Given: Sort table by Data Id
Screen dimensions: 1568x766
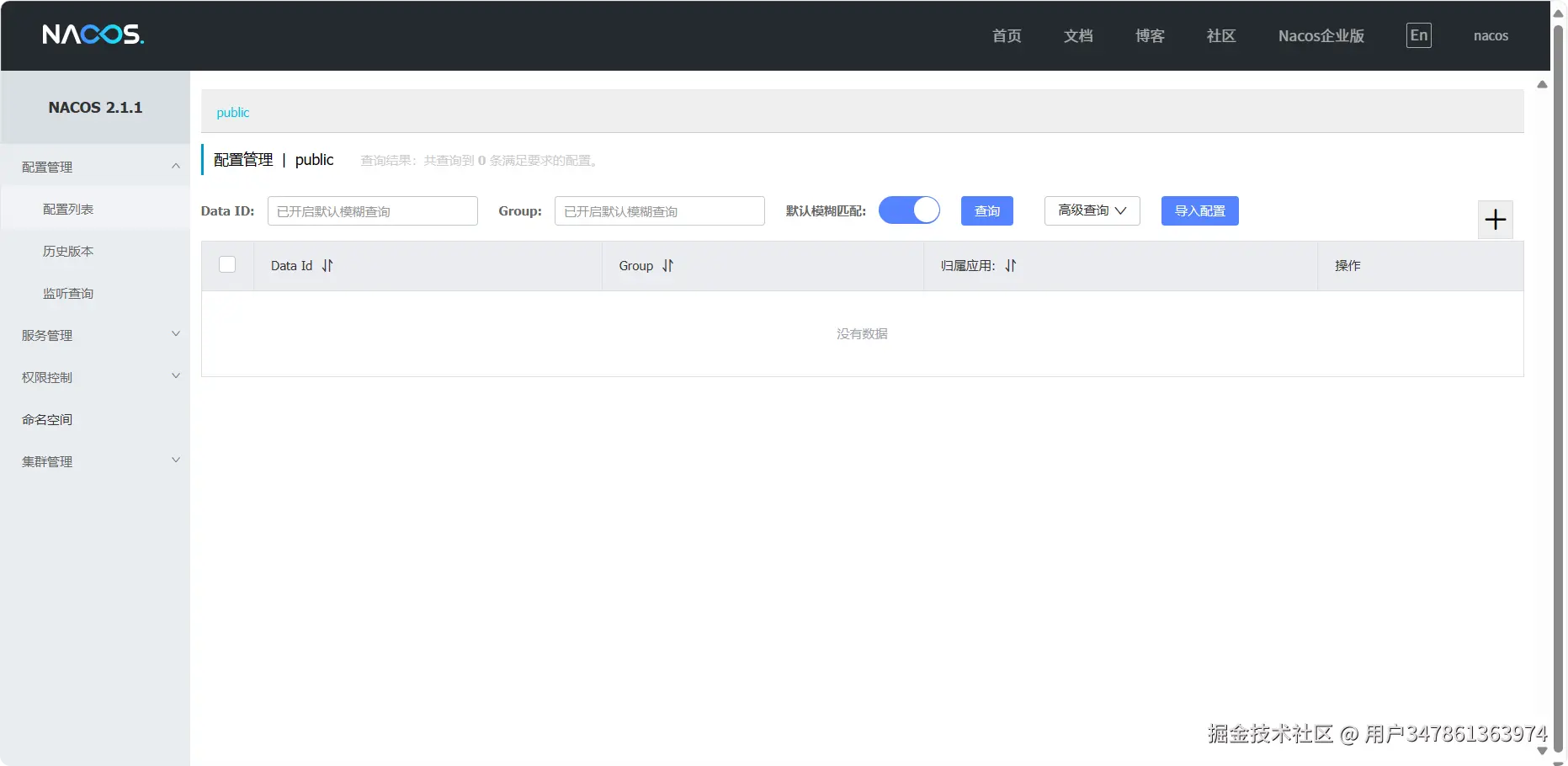Looking at the screenshot, I should pyautogui.click(x=327, y=266).
